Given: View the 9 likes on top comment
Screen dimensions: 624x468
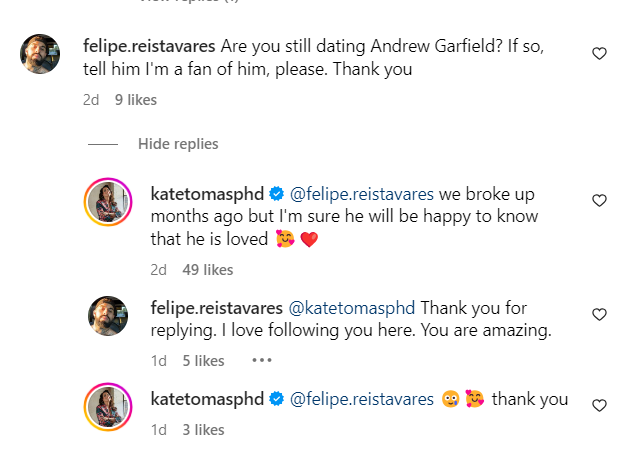Looking at the screenshot, I should tap(135, 100).
